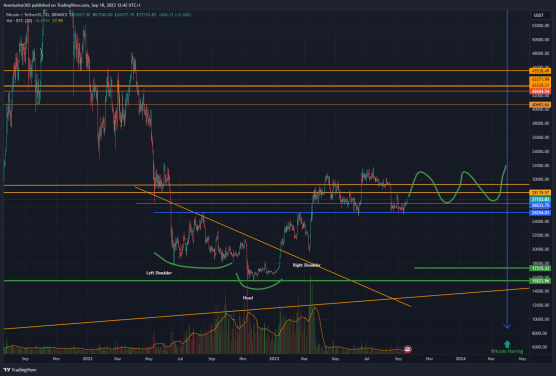Select the orange 45538.49 price label
Screen dimensions: 556x376
(540, 71)
